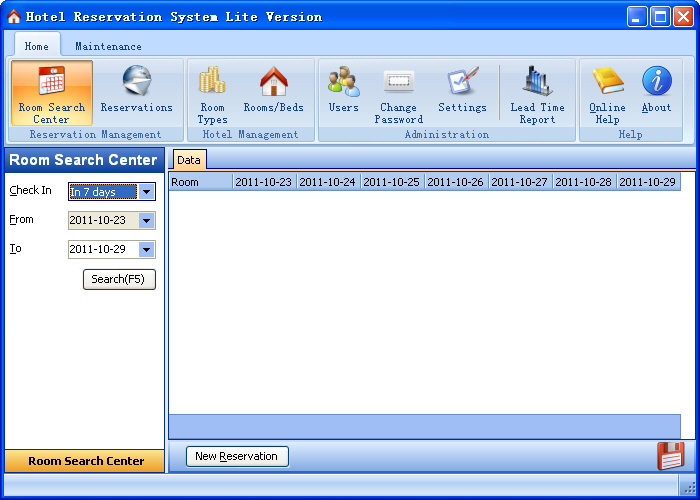Close the Hotel Reservation System window
The width and height of the screenshot is (700, 500).
point(683,17)
